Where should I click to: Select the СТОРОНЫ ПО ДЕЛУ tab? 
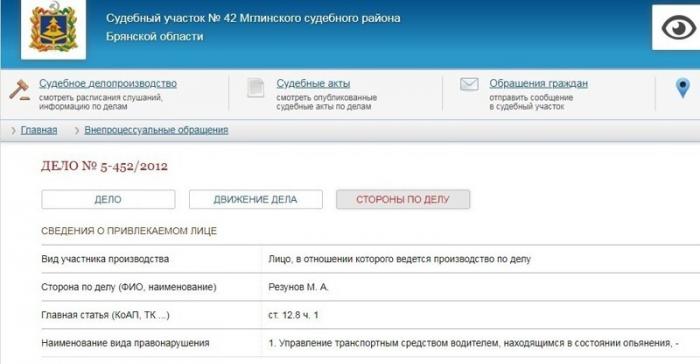coord(403,199)
